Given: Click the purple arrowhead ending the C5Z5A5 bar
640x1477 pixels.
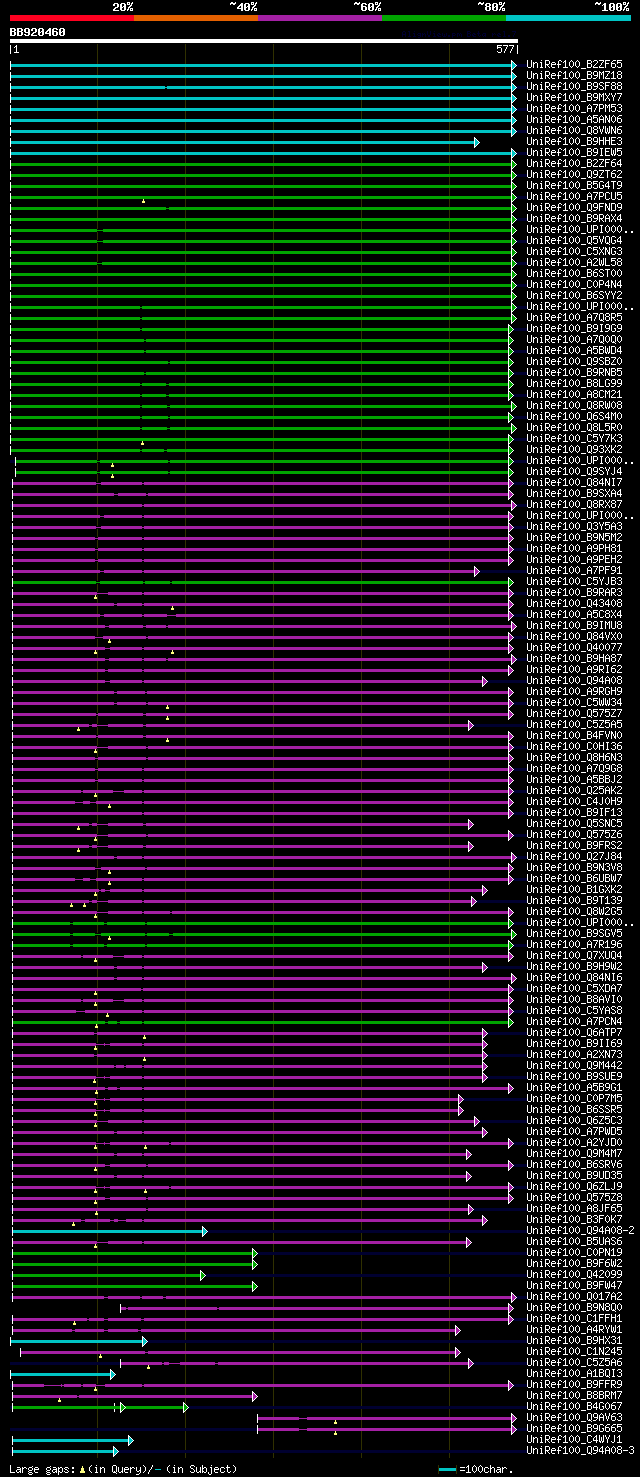Looking at the screenshot, I should 470,725.
